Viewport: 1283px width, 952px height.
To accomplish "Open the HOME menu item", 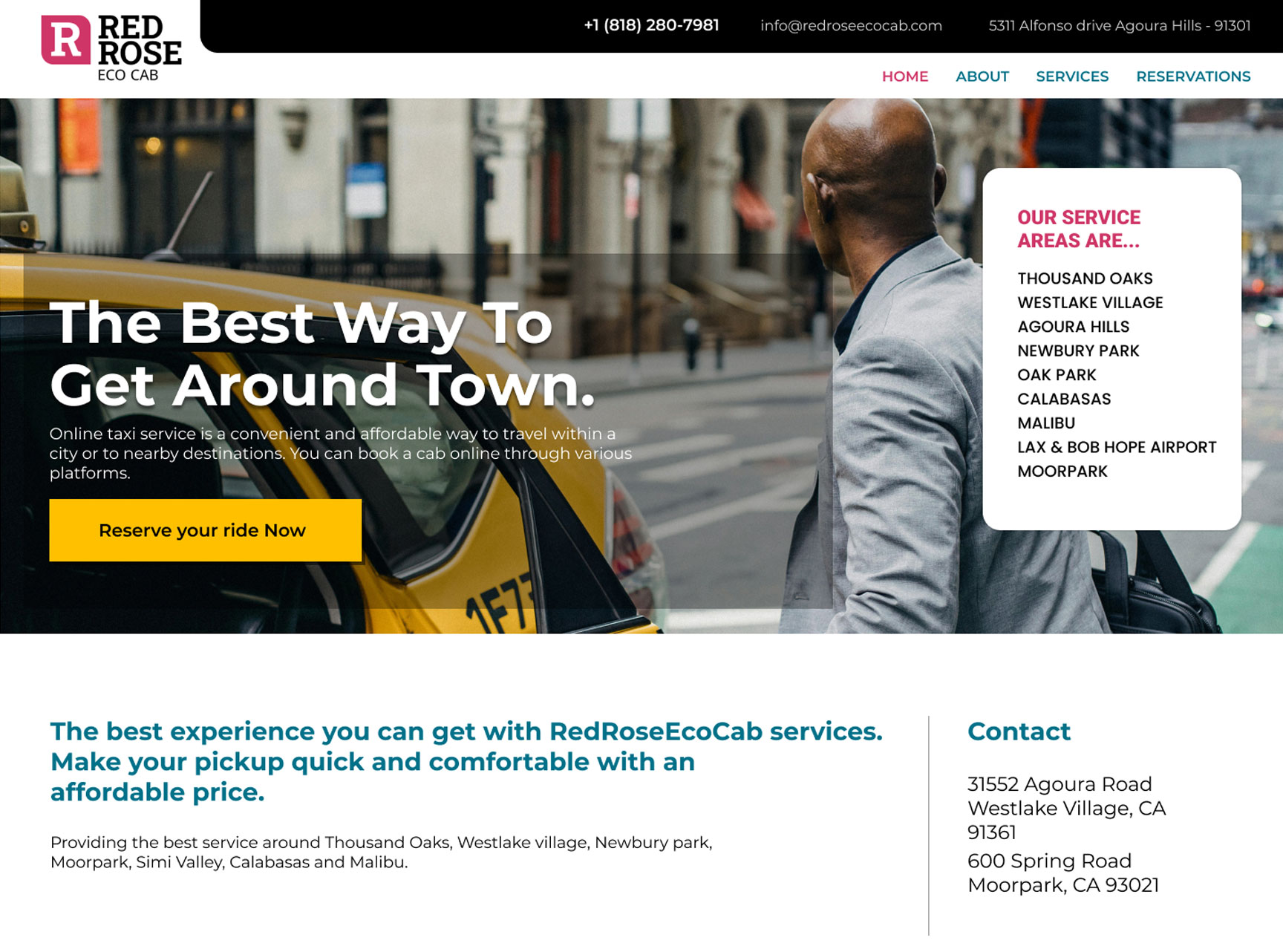I will click(905, 76).
